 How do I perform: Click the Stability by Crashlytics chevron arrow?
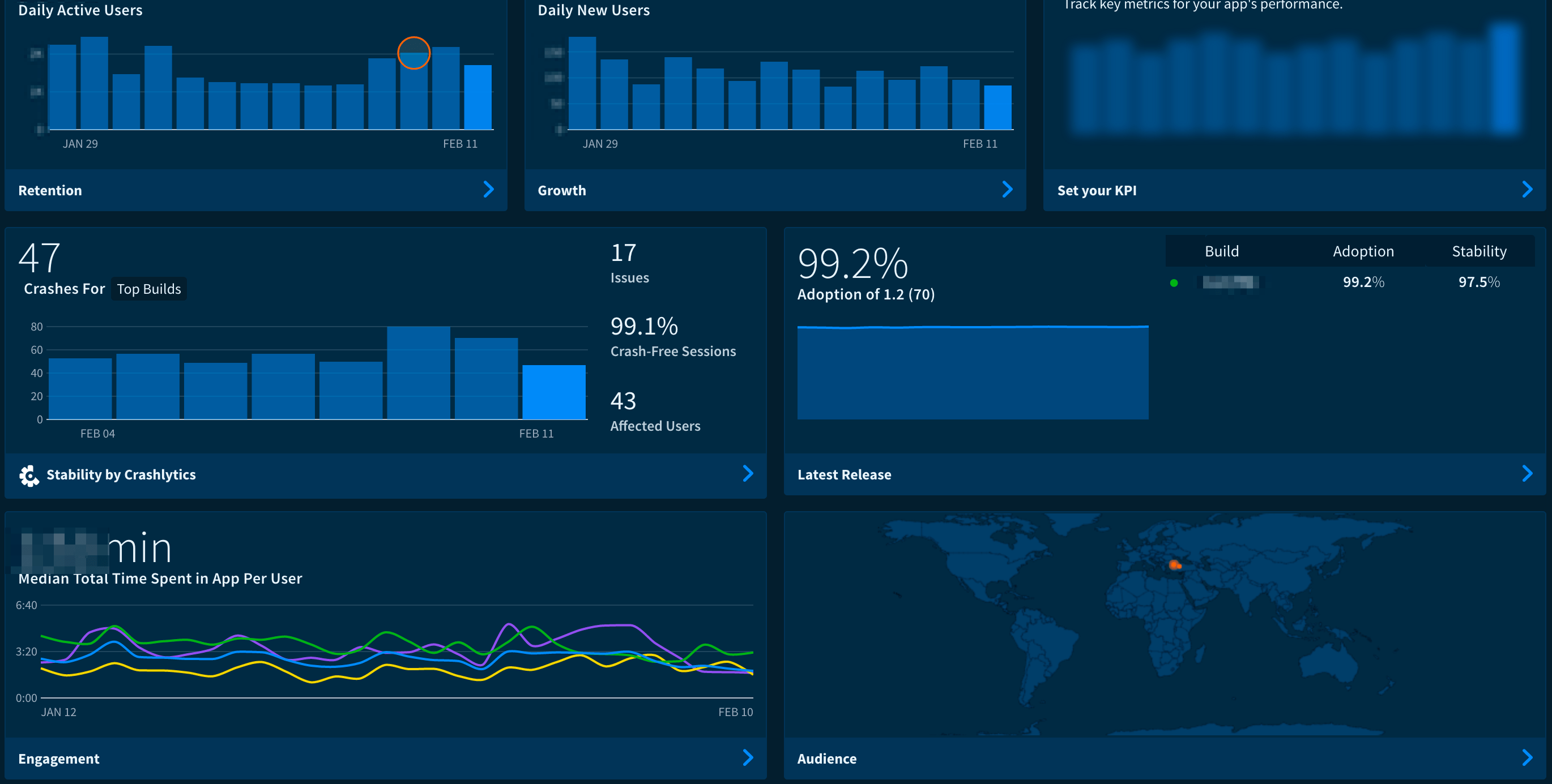point(748,474)
